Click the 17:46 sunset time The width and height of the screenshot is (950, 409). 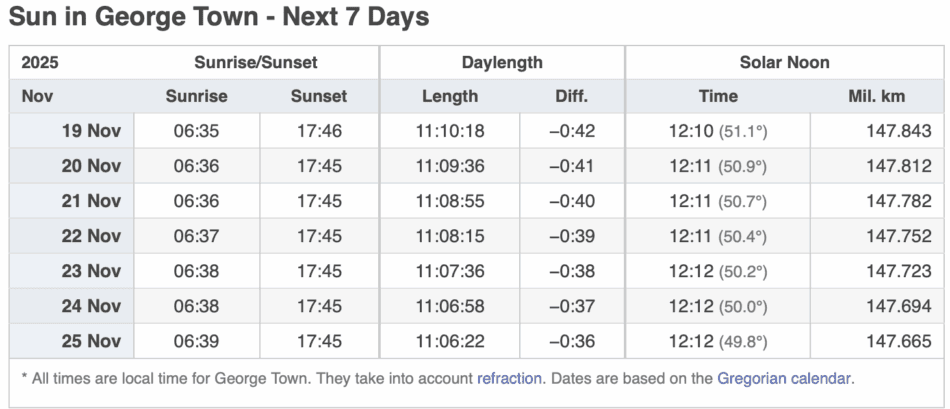pyautogui.click(x=319, y=131)
